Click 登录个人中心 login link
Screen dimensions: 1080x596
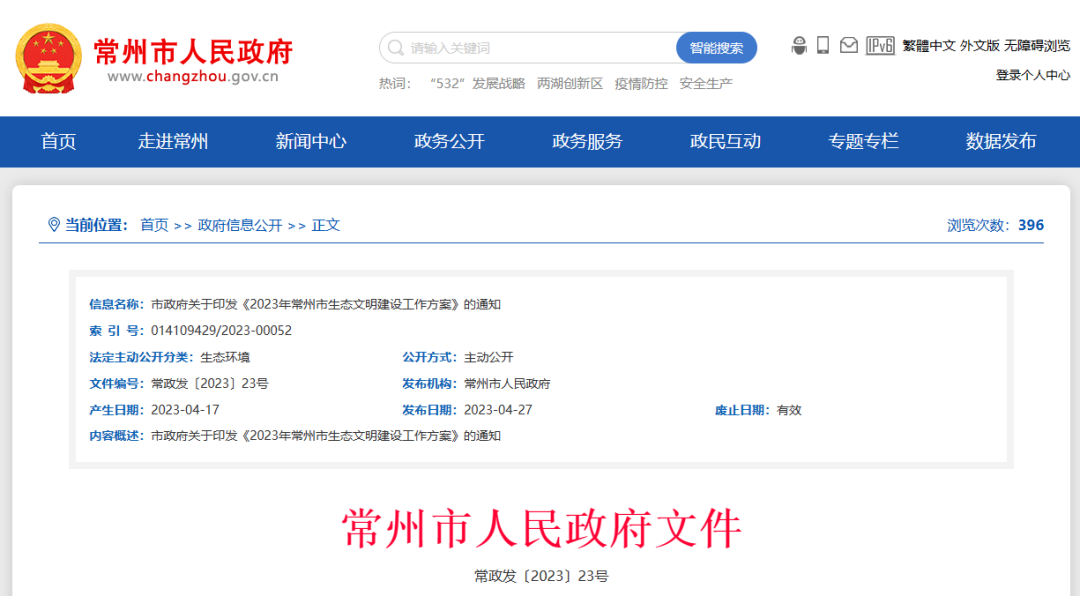click(1032, 75)
